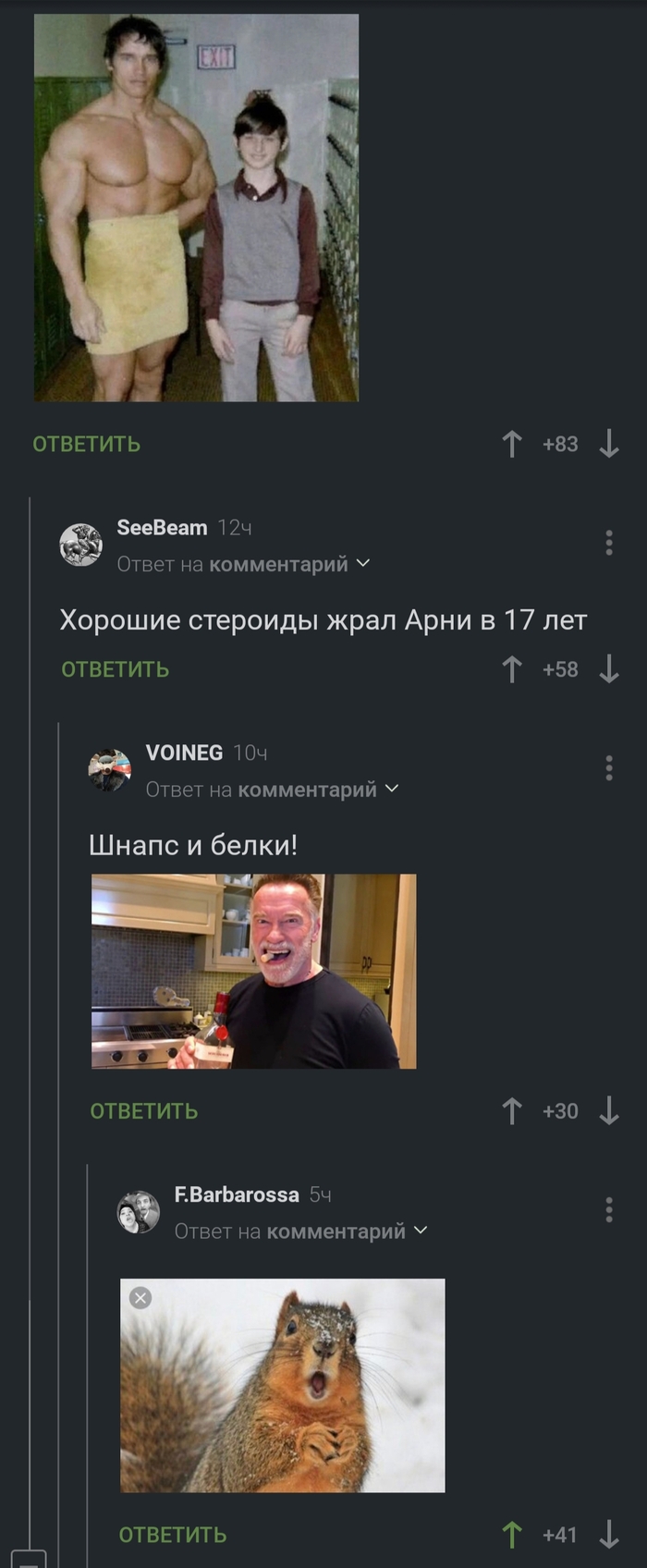Open three-dot menu on VOINEG's comment
The width and height of the screenshot is (647, 1568).
coord(609,767)
